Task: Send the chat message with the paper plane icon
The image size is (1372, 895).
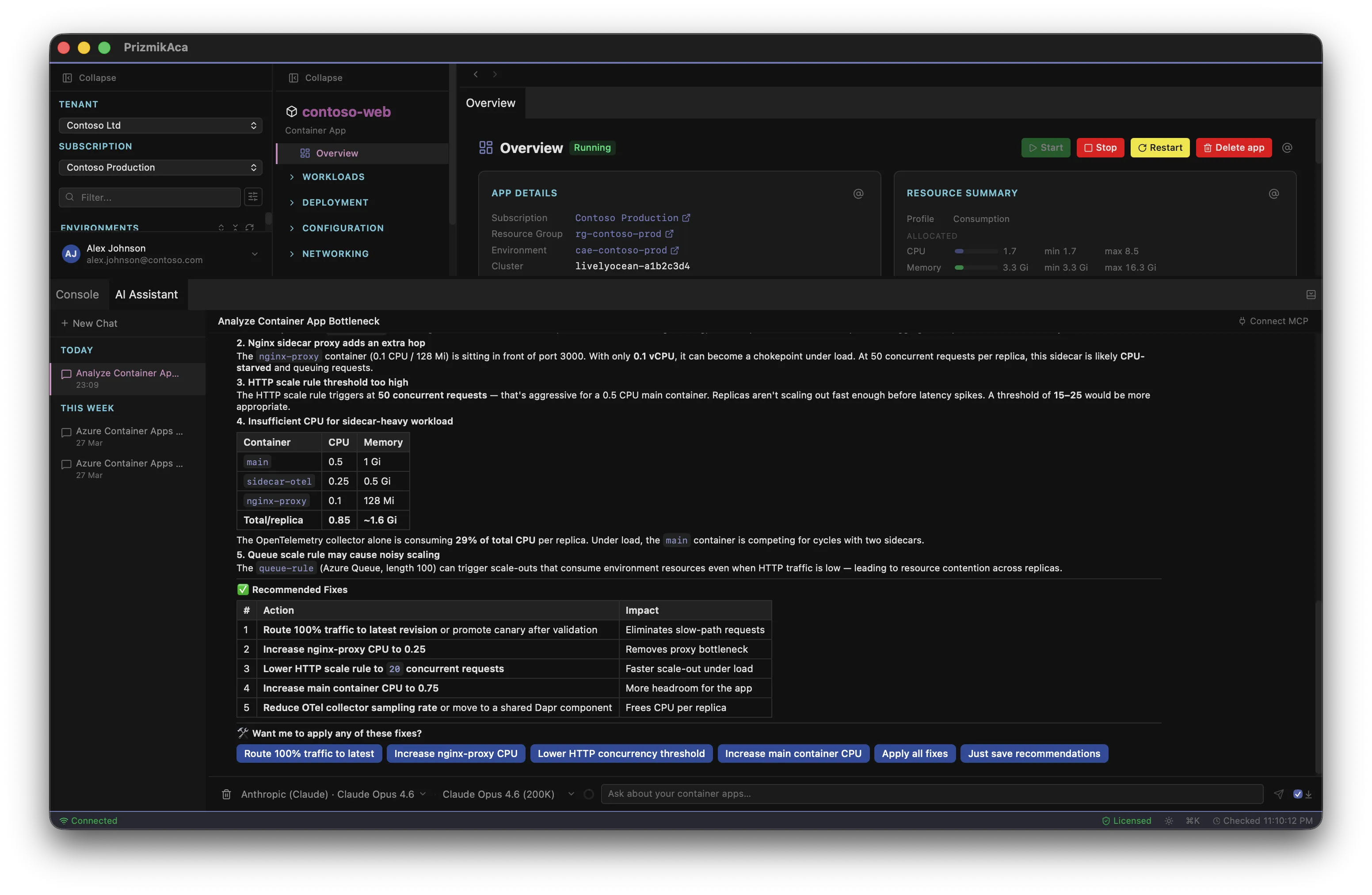Action: (1279, 794)
